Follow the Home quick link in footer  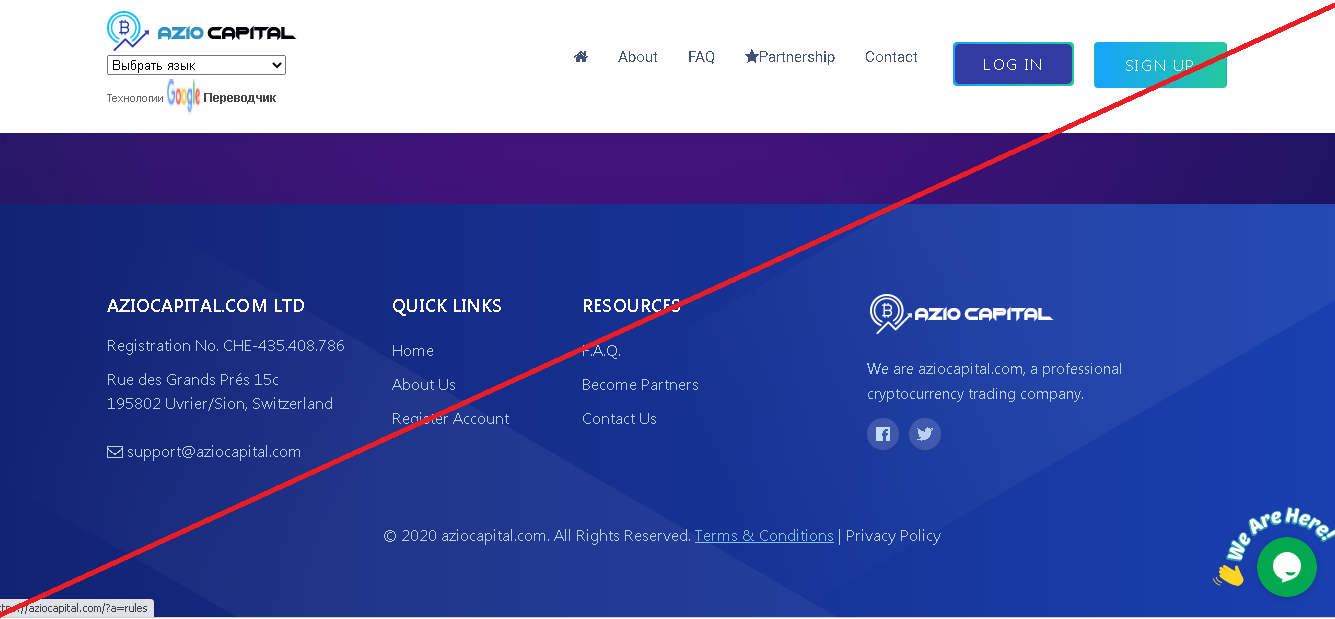[413, 351]
